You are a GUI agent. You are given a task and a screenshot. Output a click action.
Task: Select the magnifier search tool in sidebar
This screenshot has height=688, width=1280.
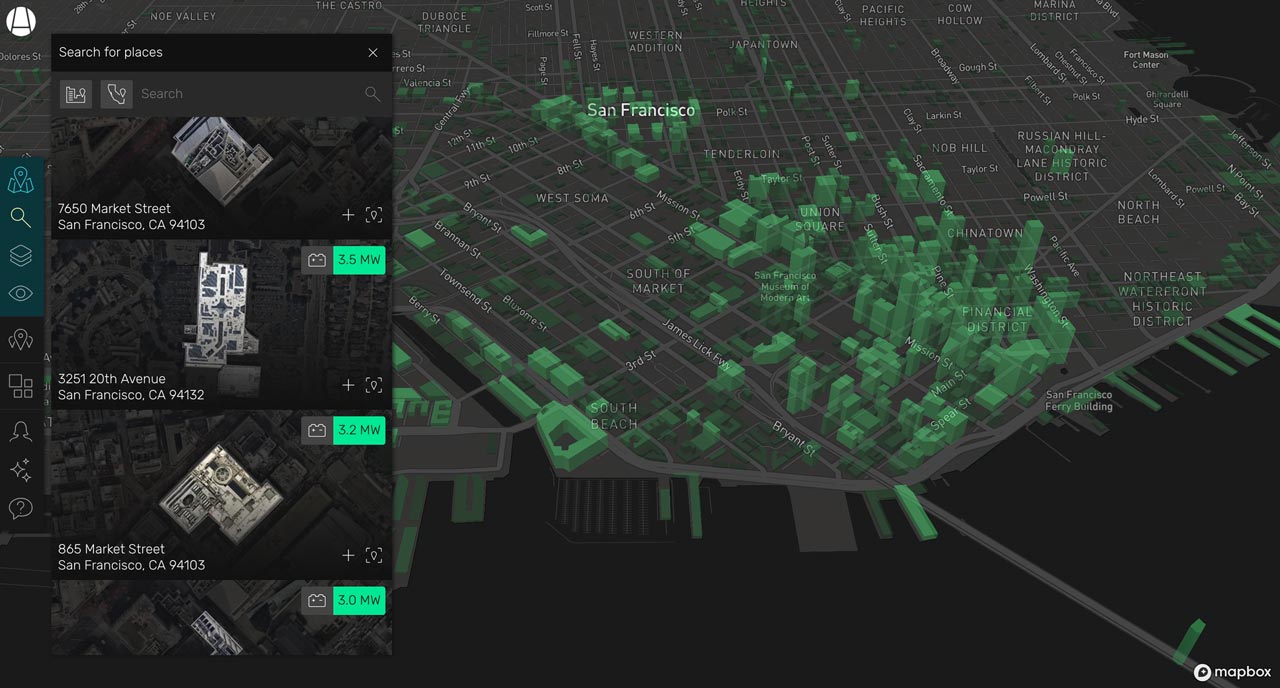click(21, 217)
